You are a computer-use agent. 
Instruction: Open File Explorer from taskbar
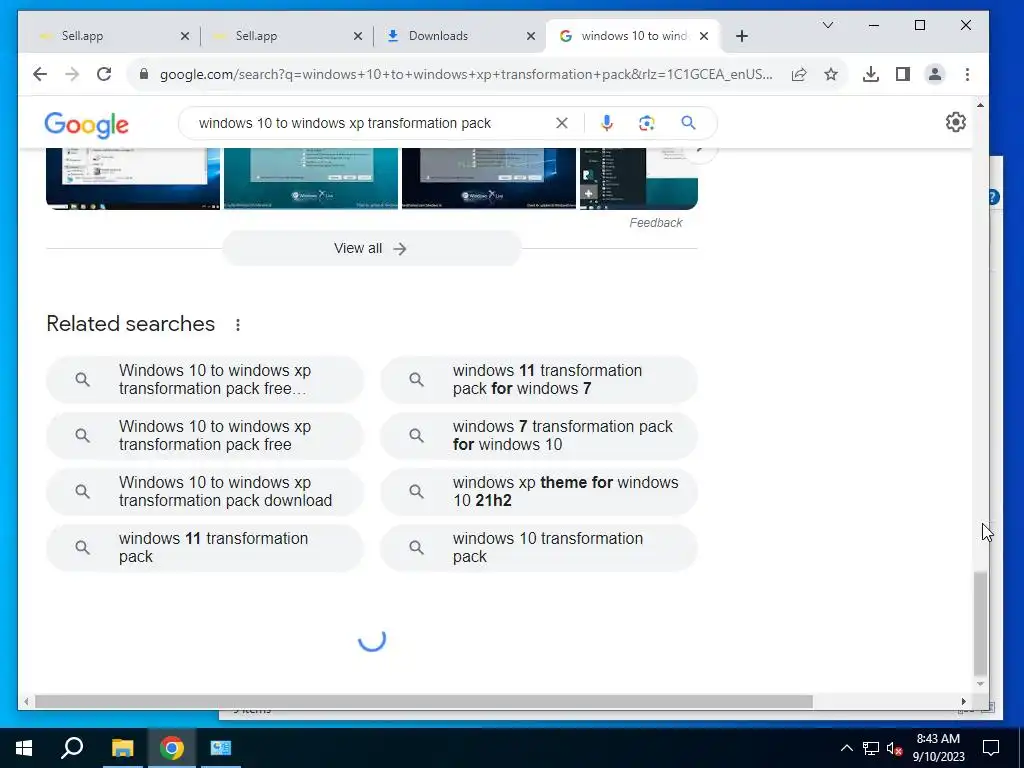pyautogui.click(x=122, y=748)
